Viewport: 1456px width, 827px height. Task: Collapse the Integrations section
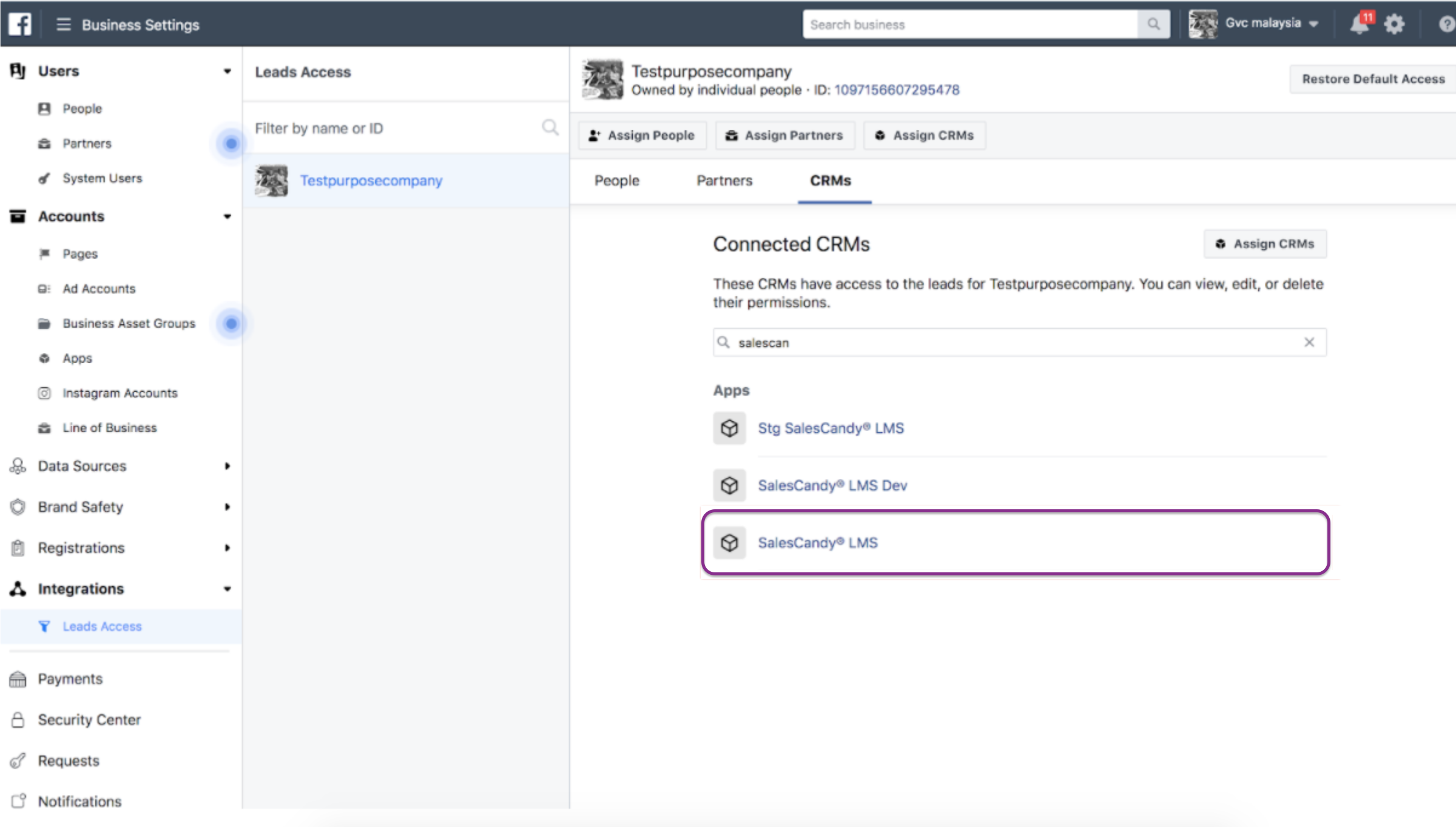[227, 589]
